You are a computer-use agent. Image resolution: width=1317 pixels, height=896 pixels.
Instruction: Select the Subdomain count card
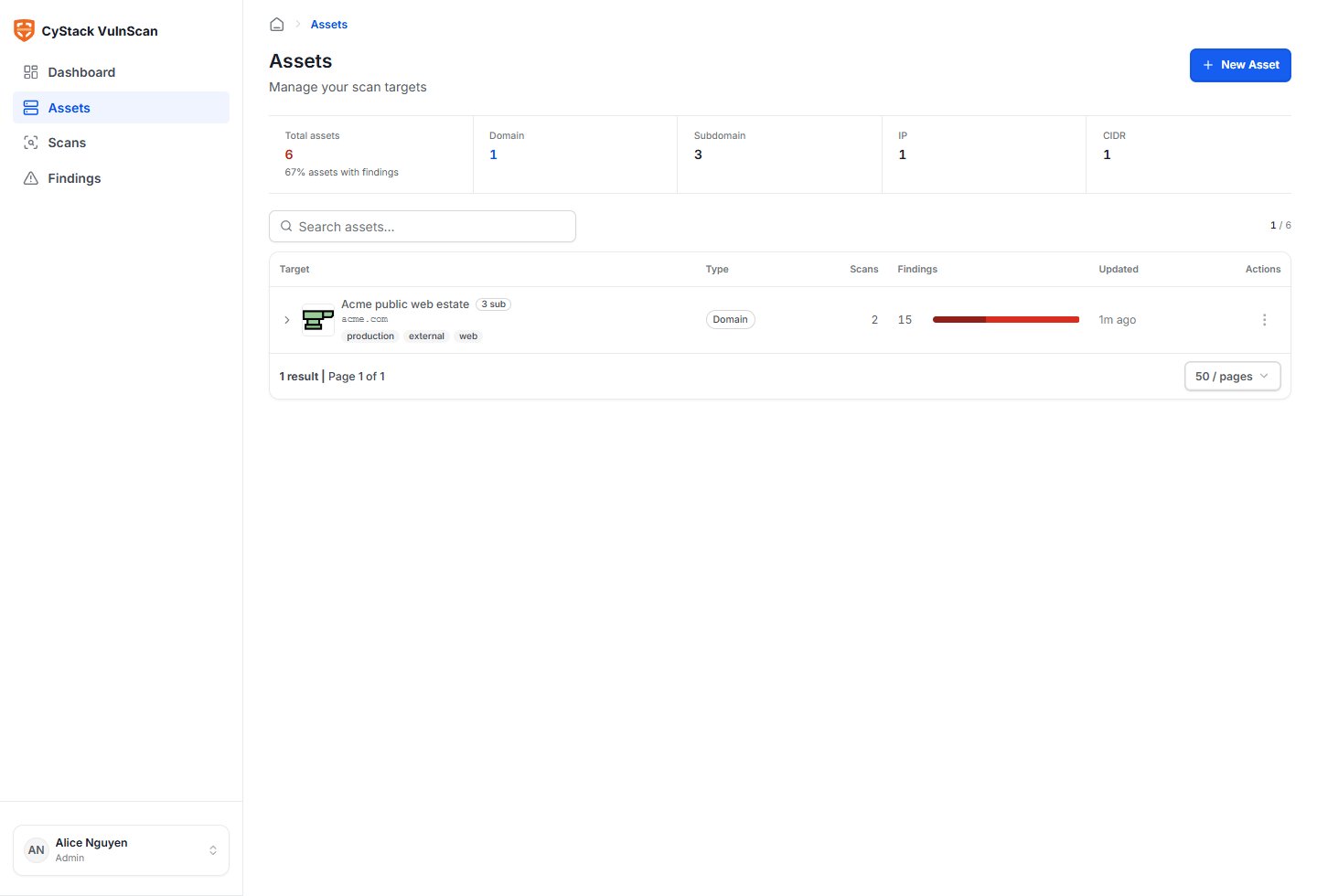[779, 155]
